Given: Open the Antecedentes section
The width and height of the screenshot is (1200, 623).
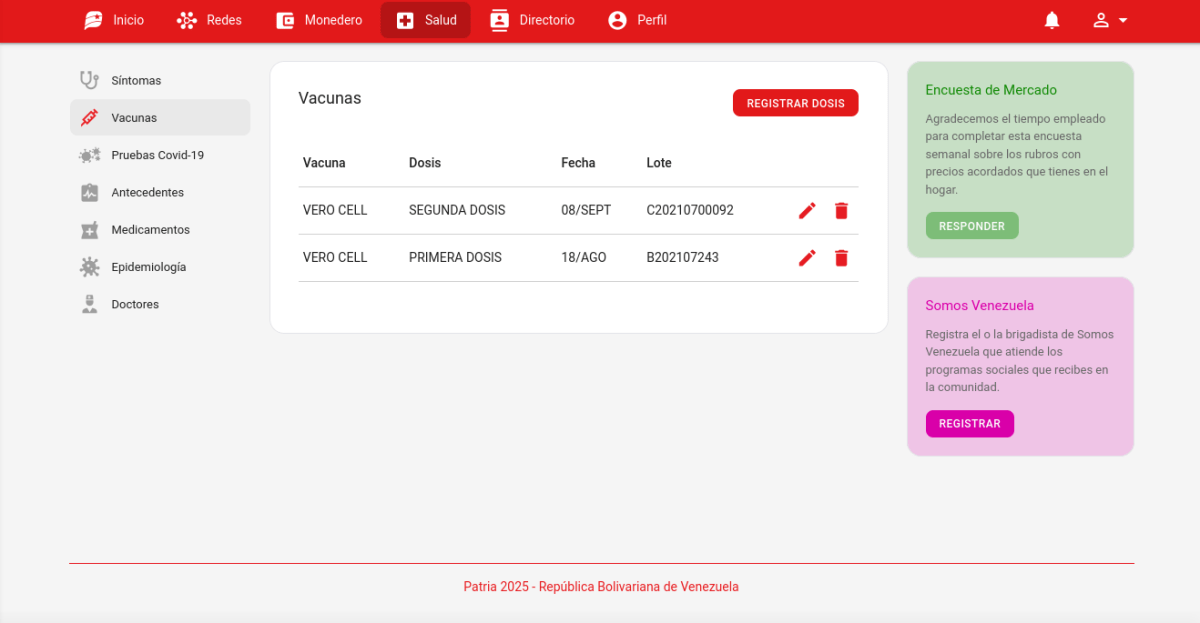Looking at the screenshot, I should click(x=147, y=192).
